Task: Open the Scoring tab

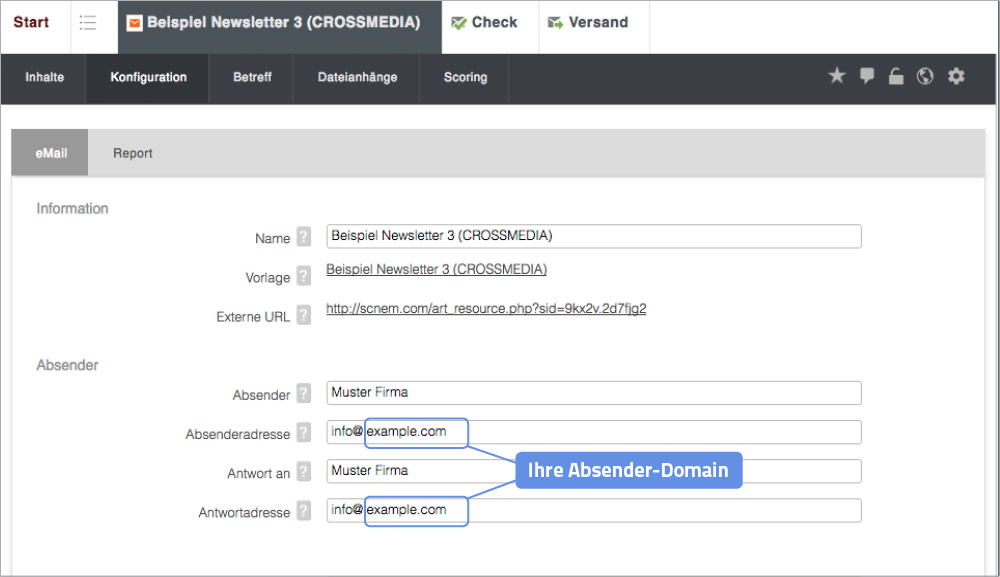Action: [465, 78]
